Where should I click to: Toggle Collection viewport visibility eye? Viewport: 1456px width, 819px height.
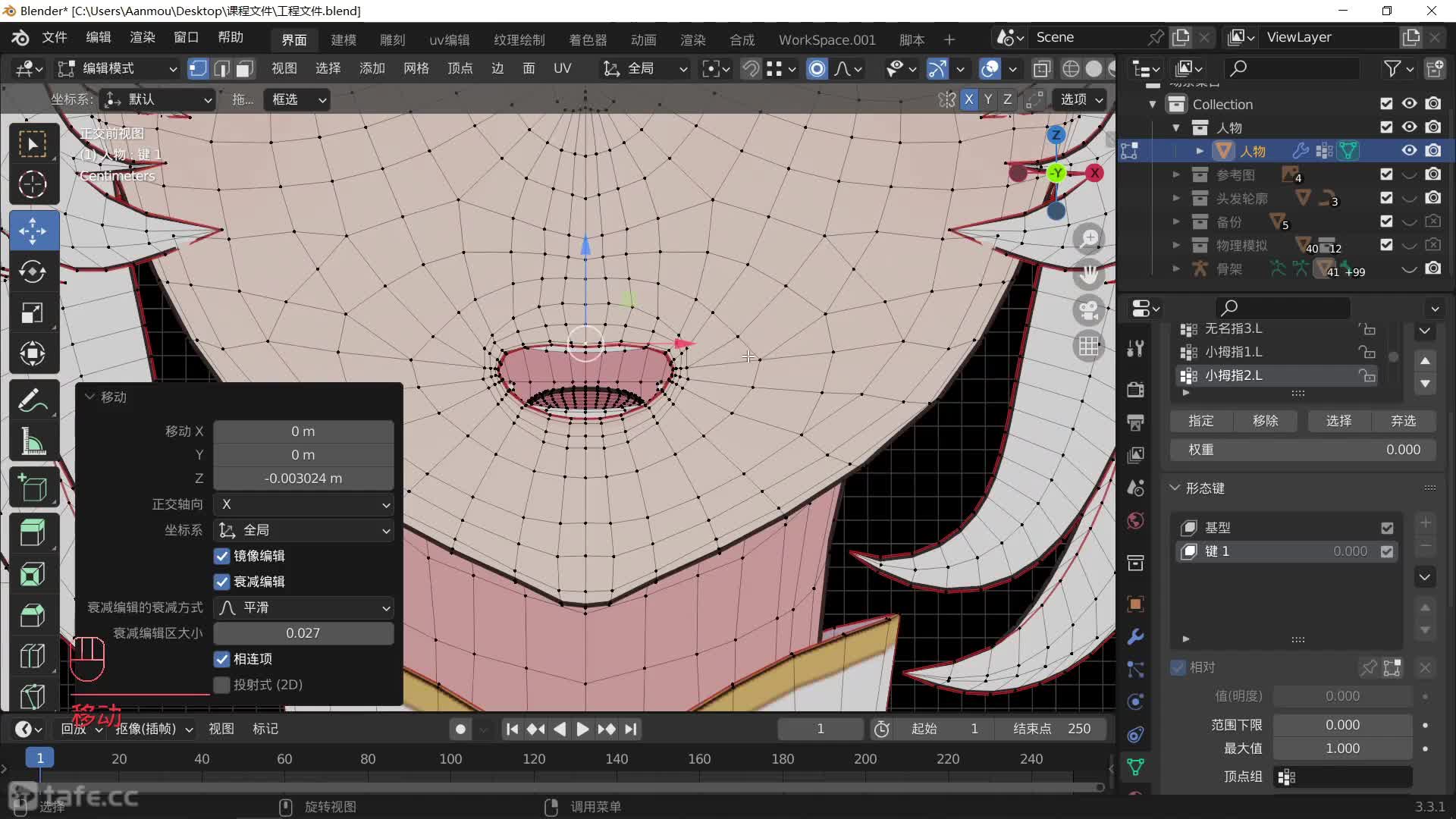[x=1409, y=103]
